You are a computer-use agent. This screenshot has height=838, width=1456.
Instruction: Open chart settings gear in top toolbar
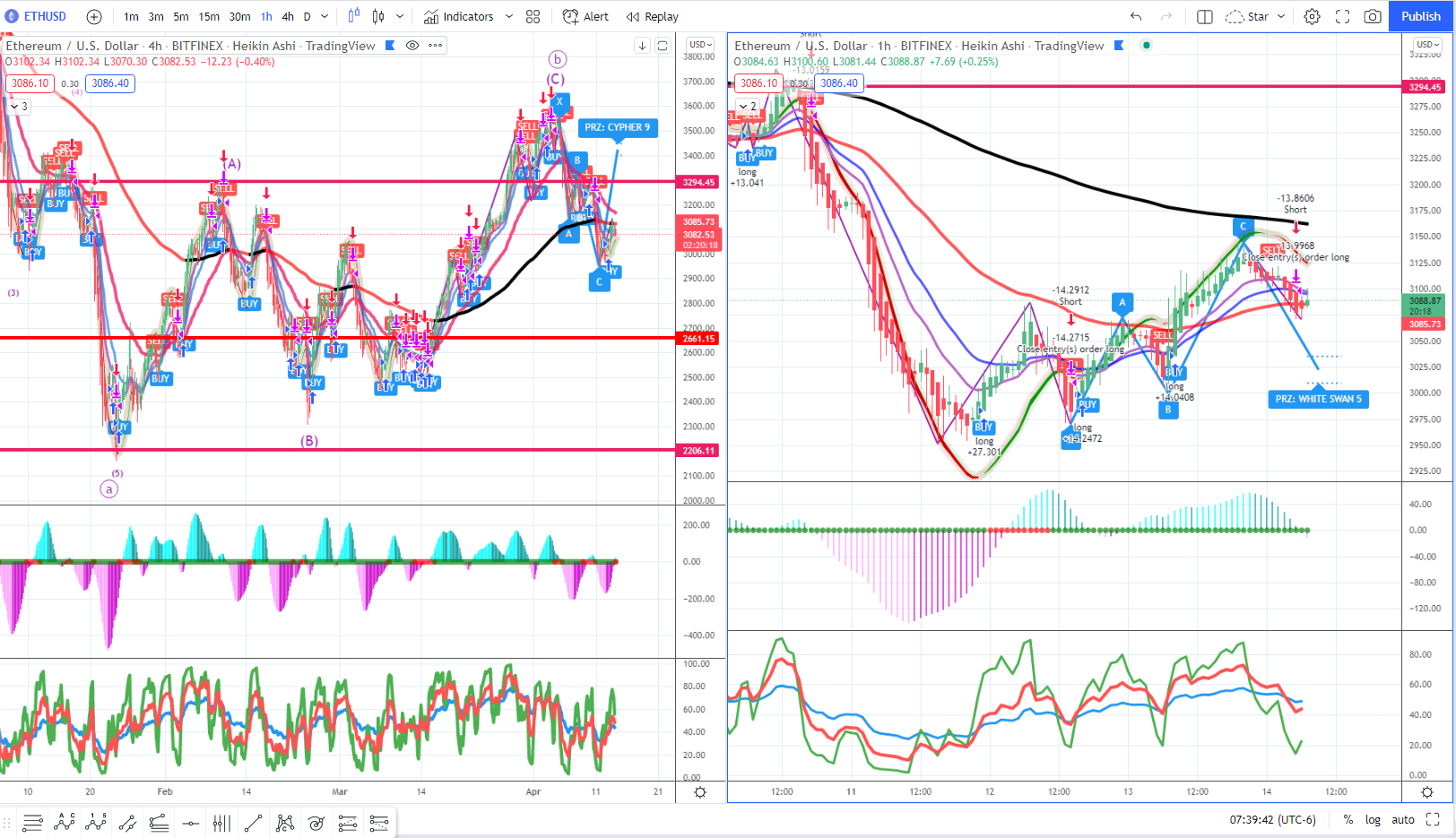pos(1312,16)
